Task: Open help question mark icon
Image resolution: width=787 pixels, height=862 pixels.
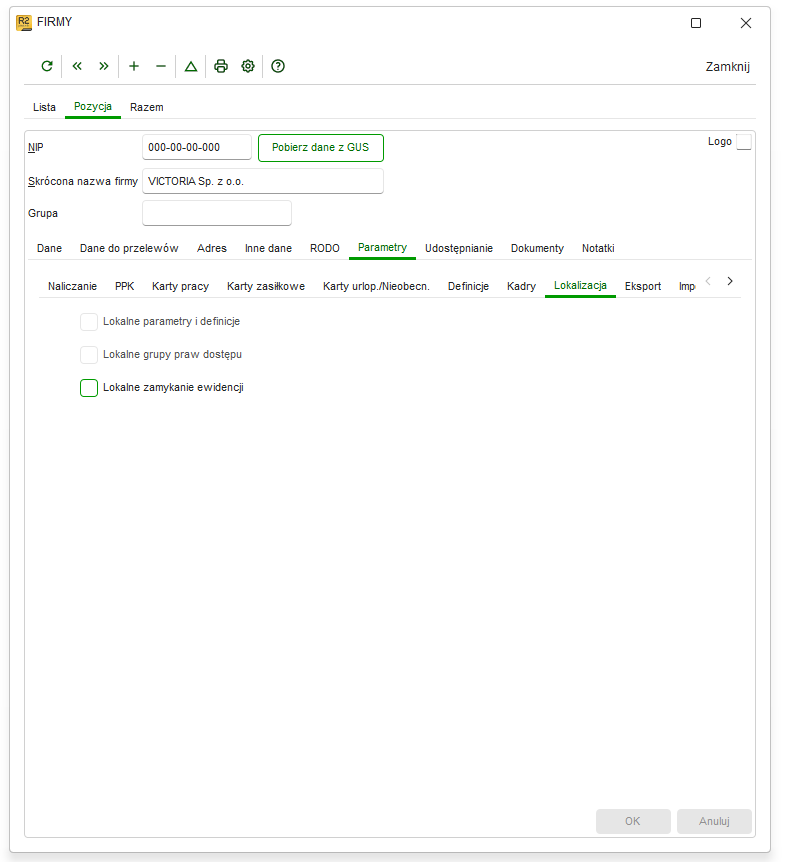Action: [278, 66]
